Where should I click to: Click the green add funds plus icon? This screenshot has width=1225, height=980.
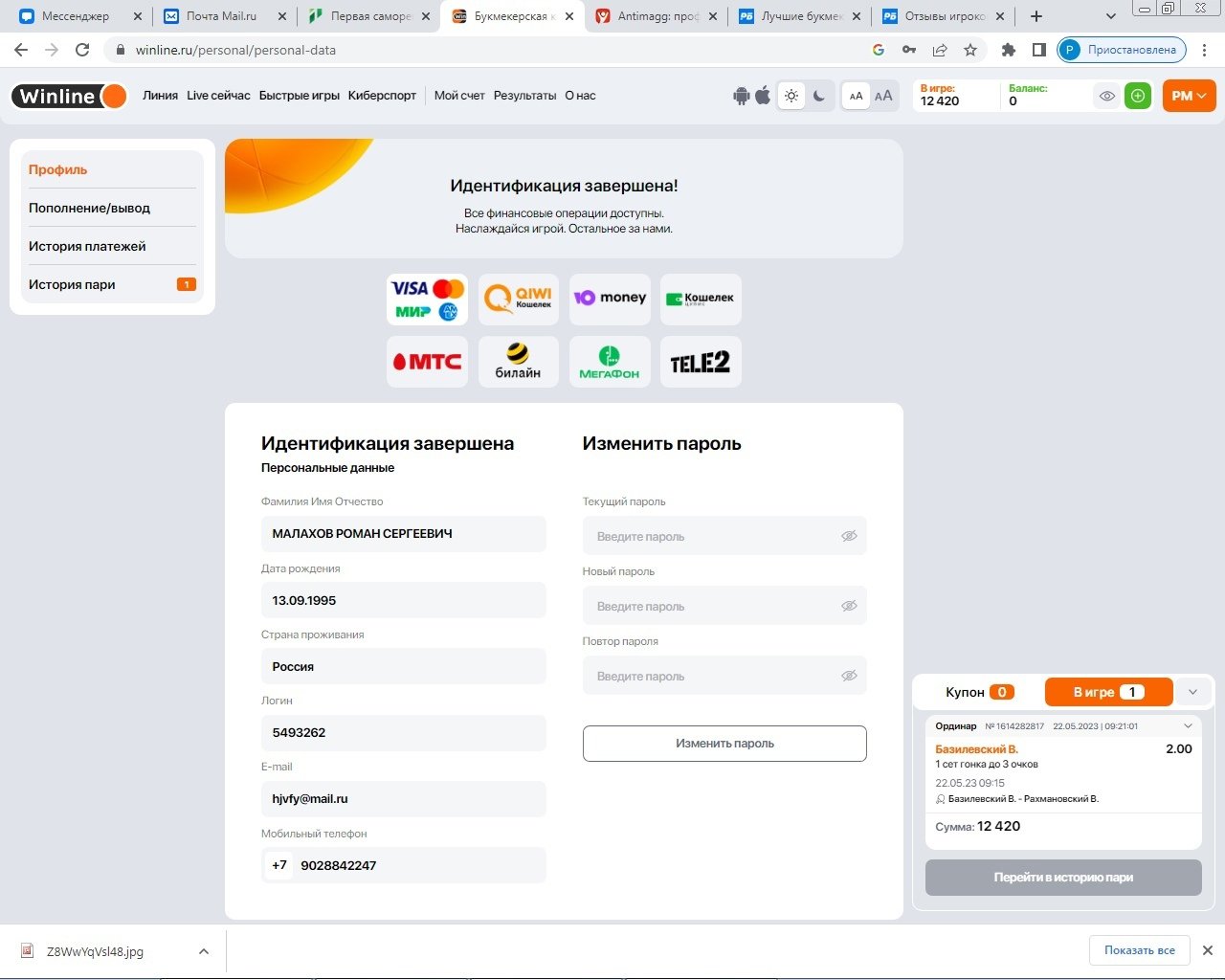tap(1137, 96)
